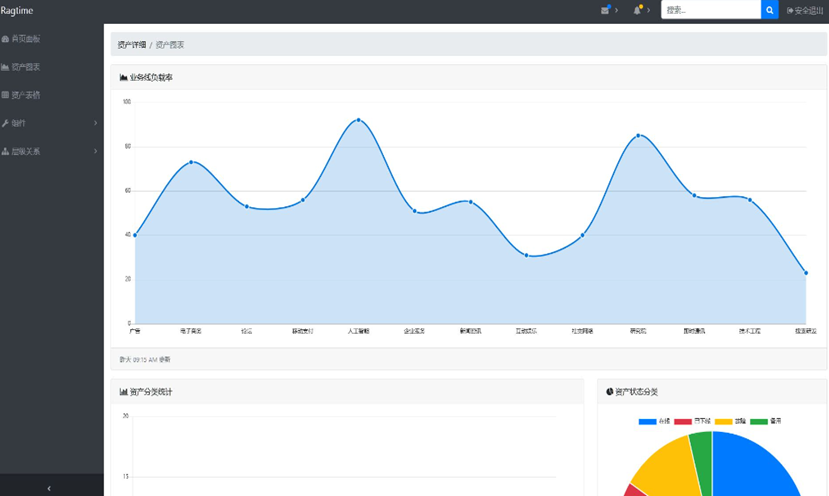This screenshot has width=829, height=496.
Task: Click the bar chart icon beside 资产分类统计
Action: tap(123, 392)
